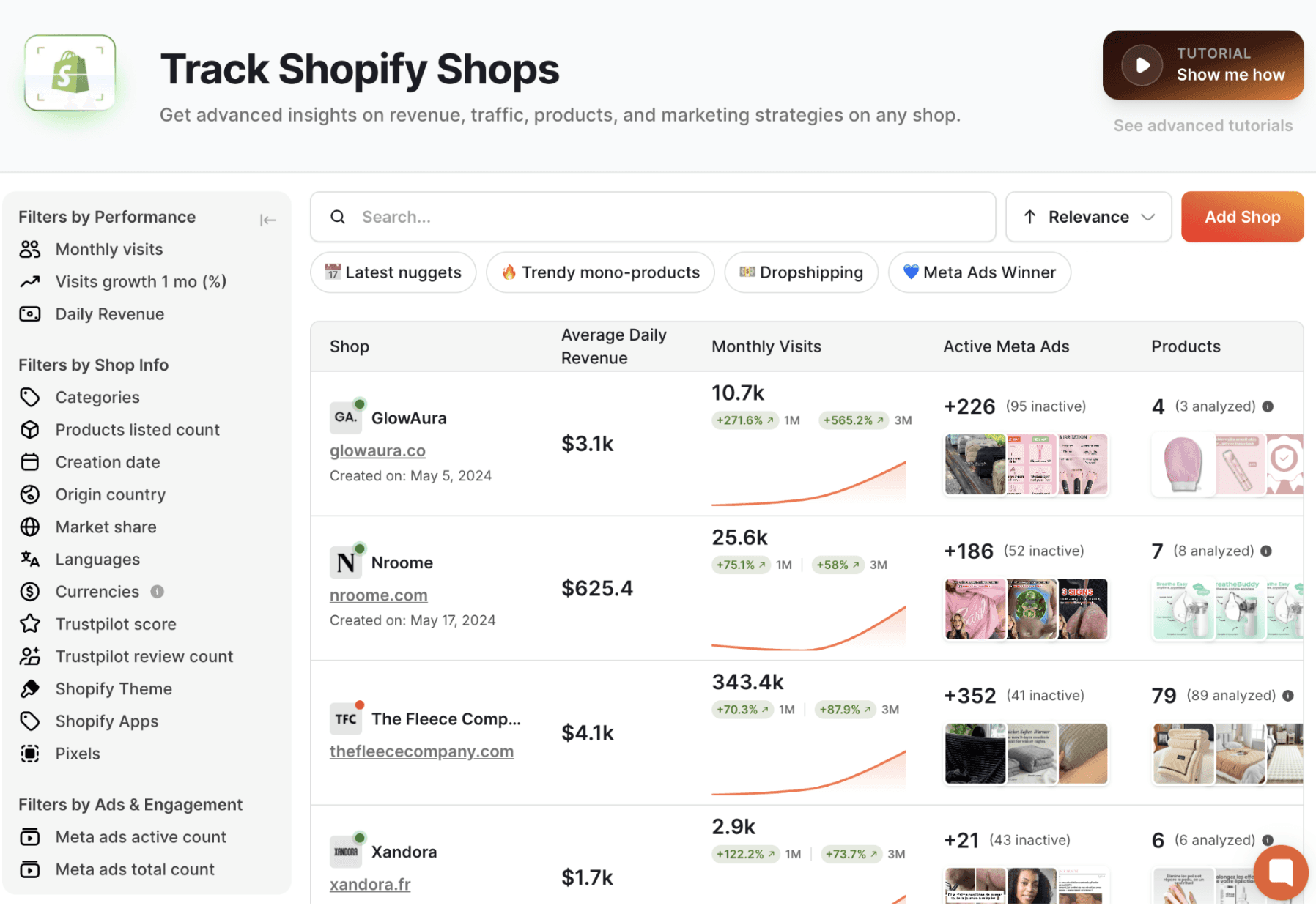Click the info icon next to Currencies
Image resolution: width=1316 pixels, height=914 pixels.
(x=158, y=592)
